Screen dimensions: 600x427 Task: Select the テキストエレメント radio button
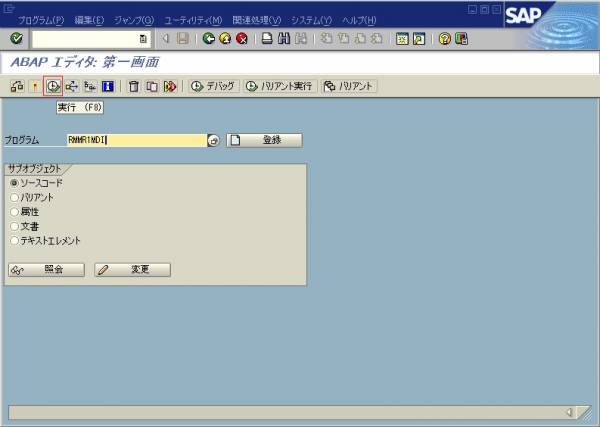(x=14, y=240)
